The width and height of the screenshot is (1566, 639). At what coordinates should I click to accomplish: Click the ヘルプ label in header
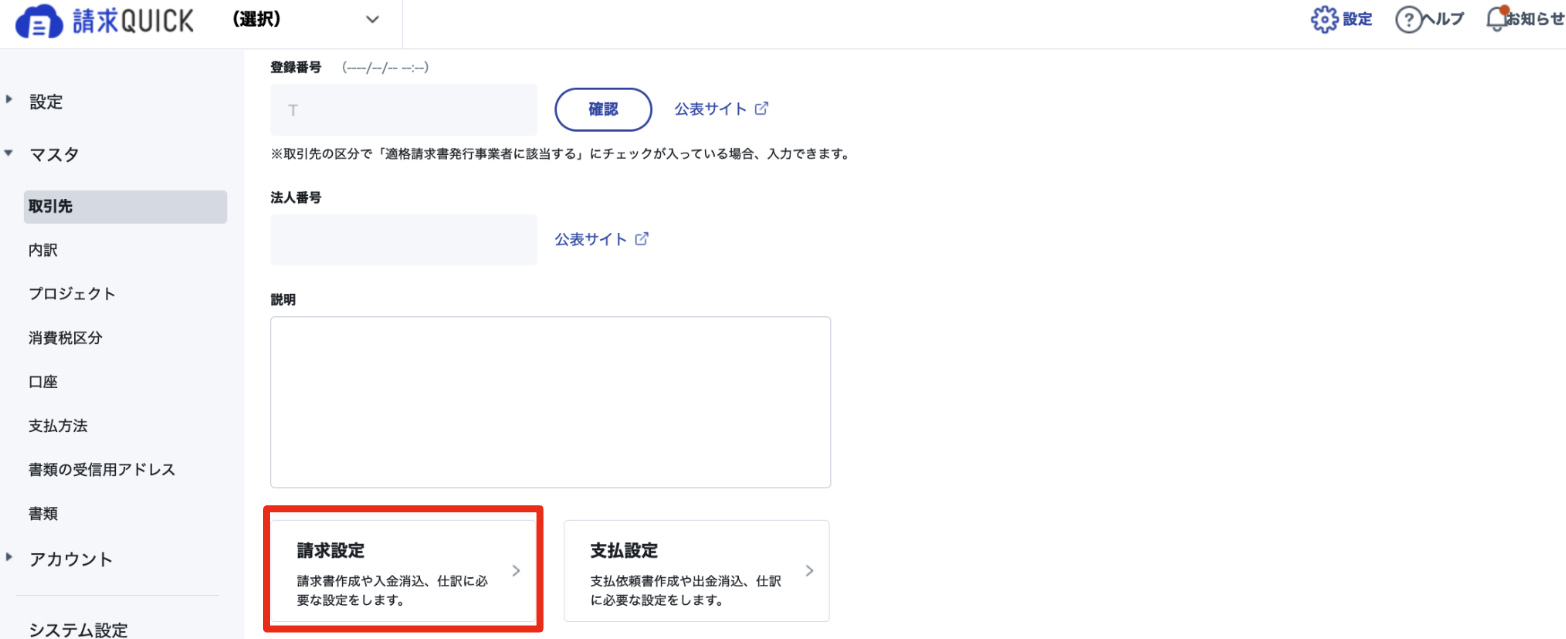1444,20
